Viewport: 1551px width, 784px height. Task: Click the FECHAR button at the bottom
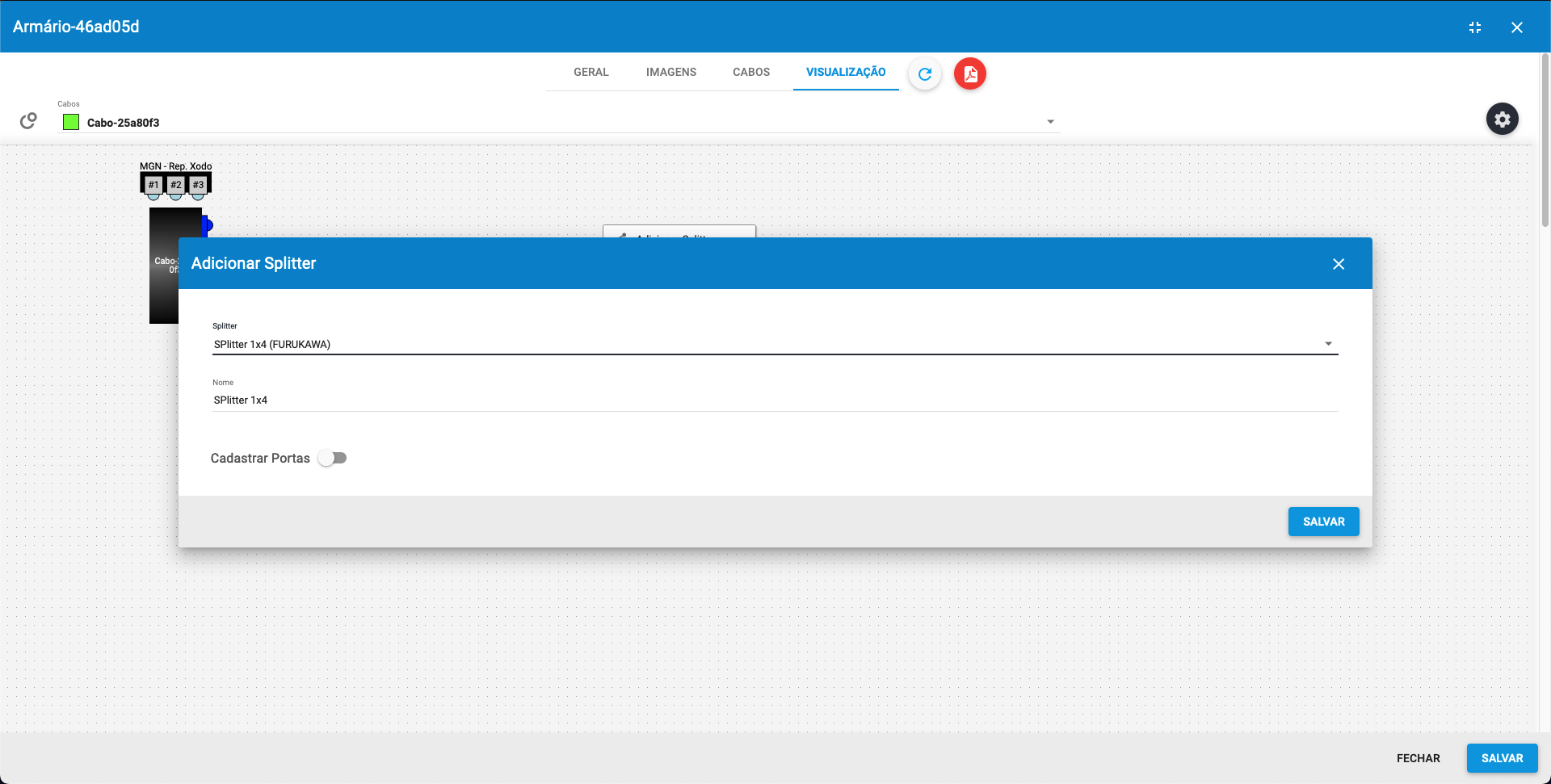[x=1418, y=758]
